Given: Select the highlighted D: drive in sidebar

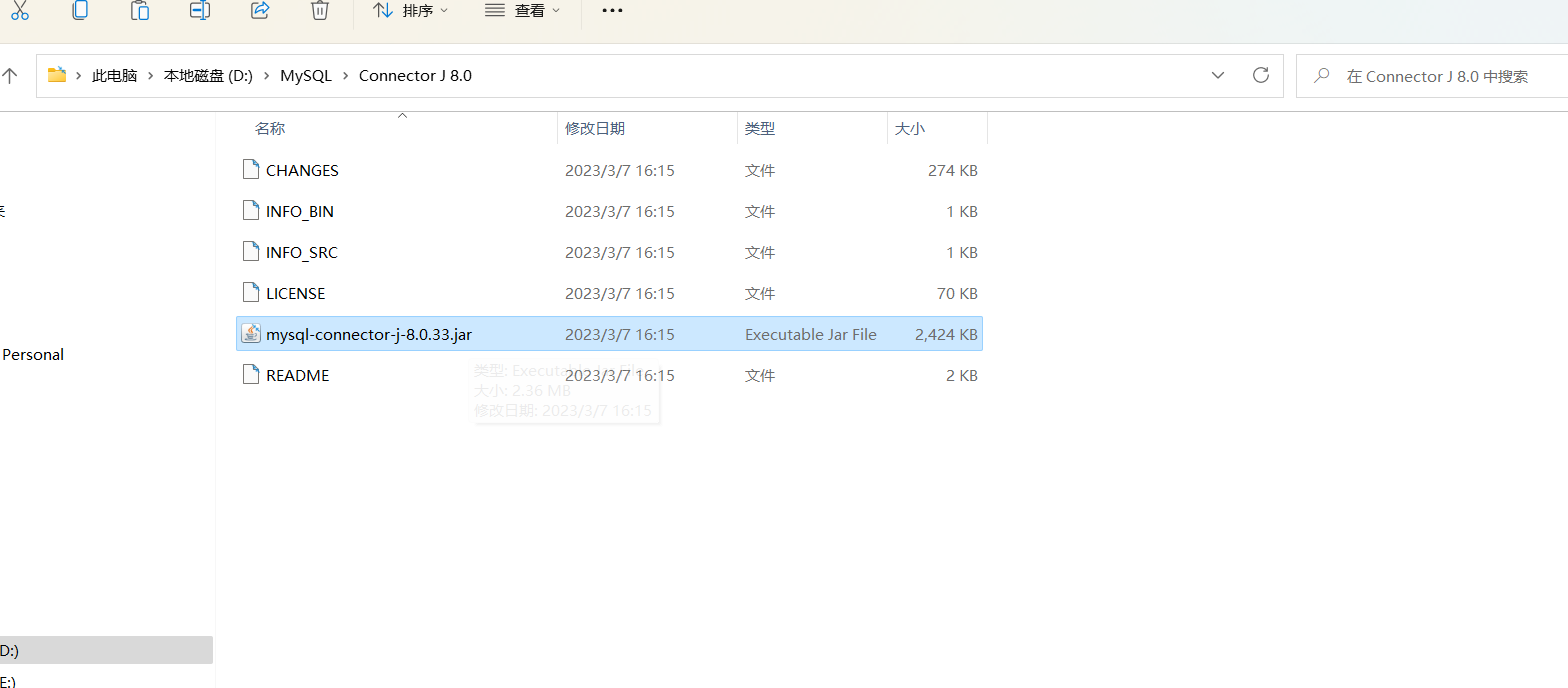Looking at the screenshot, I should pos(106,650).
